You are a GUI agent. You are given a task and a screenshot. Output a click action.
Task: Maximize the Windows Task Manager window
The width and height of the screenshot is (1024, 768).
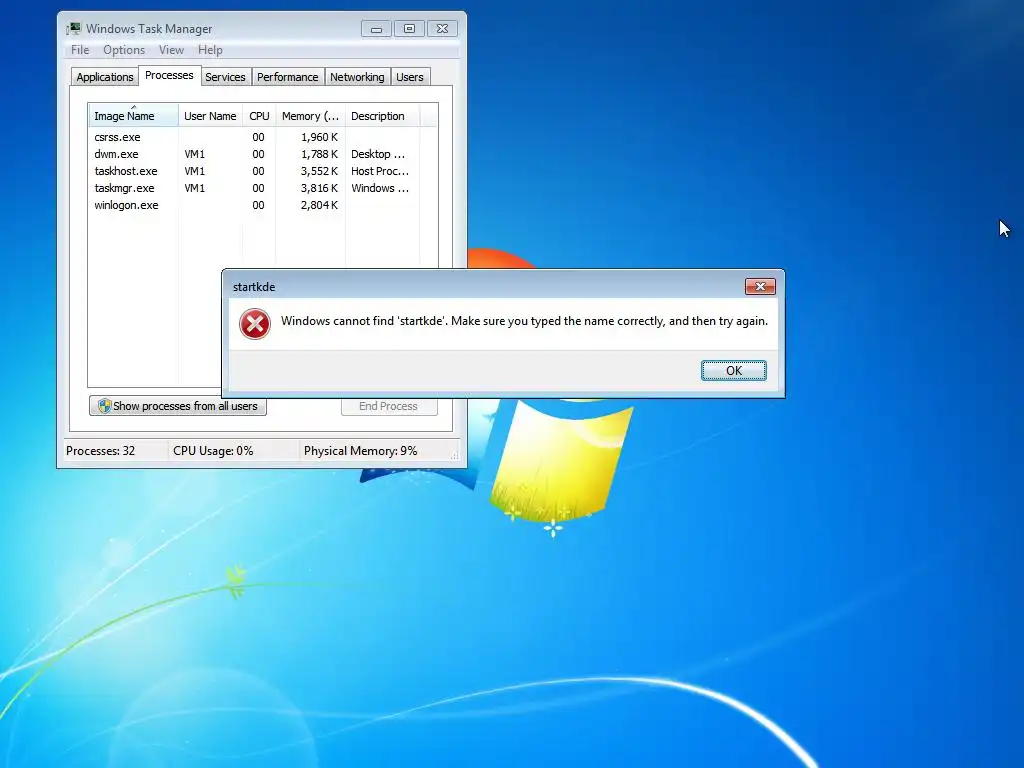point(409,29)
